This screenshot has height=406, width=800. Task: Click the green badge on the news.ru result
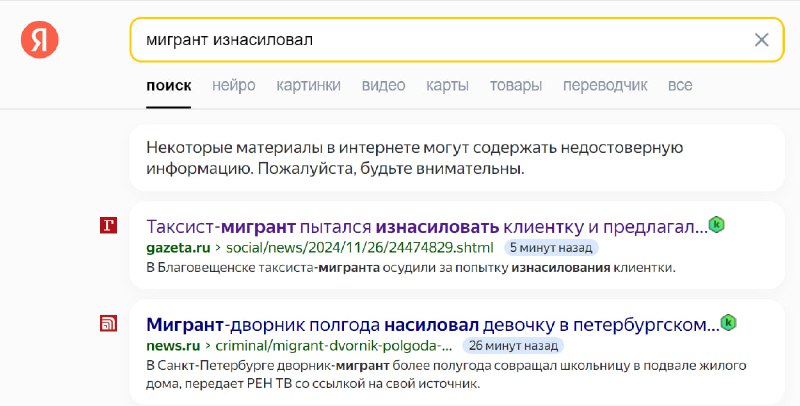coord(728,322)
